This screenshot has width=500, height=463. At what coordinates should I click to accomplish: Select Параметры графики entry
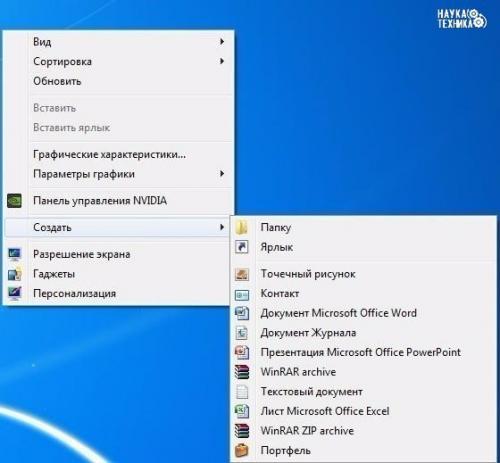[x=118, y=174]
